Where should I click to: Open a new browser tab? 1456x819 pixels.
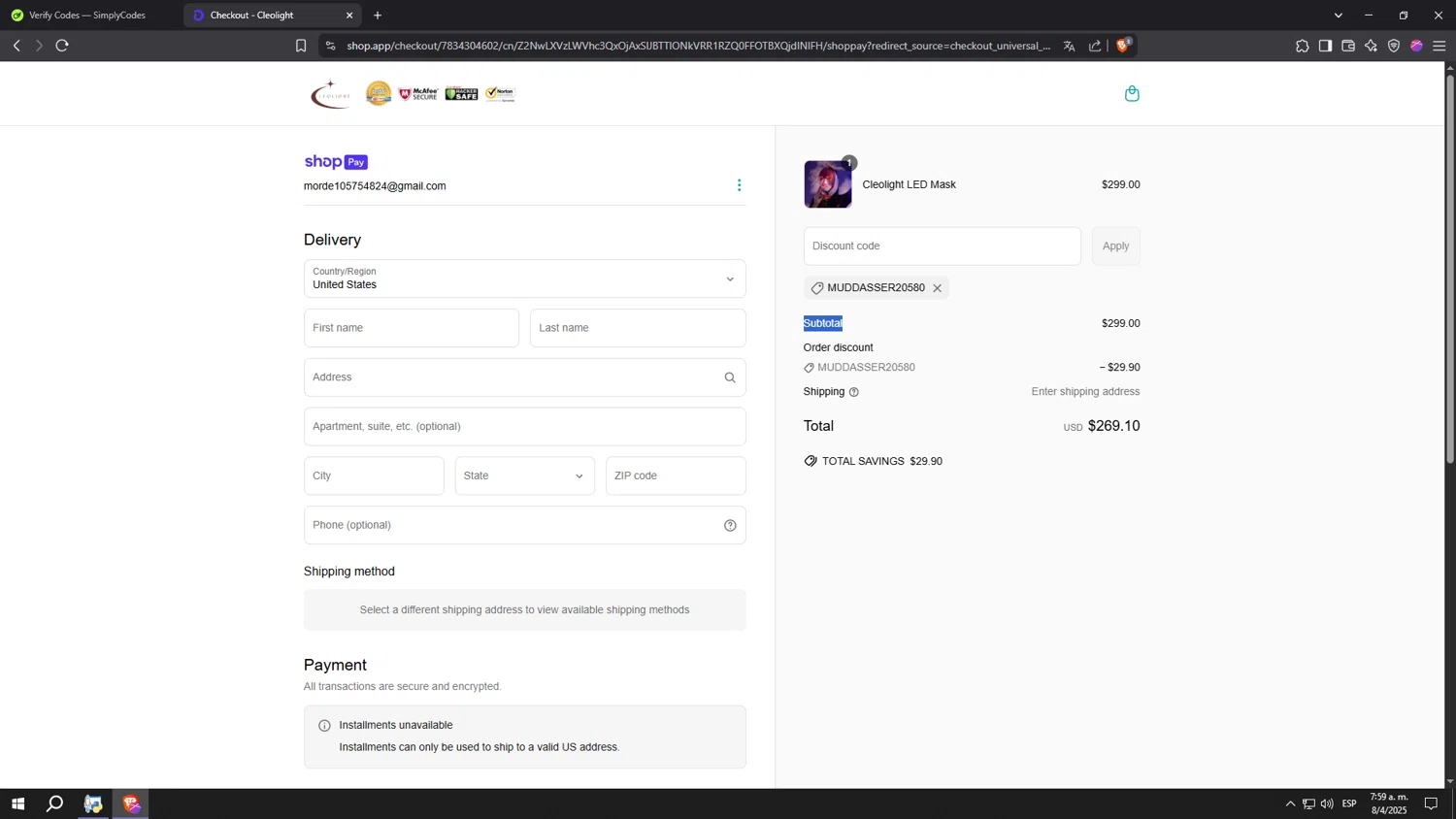coord(378,16)
